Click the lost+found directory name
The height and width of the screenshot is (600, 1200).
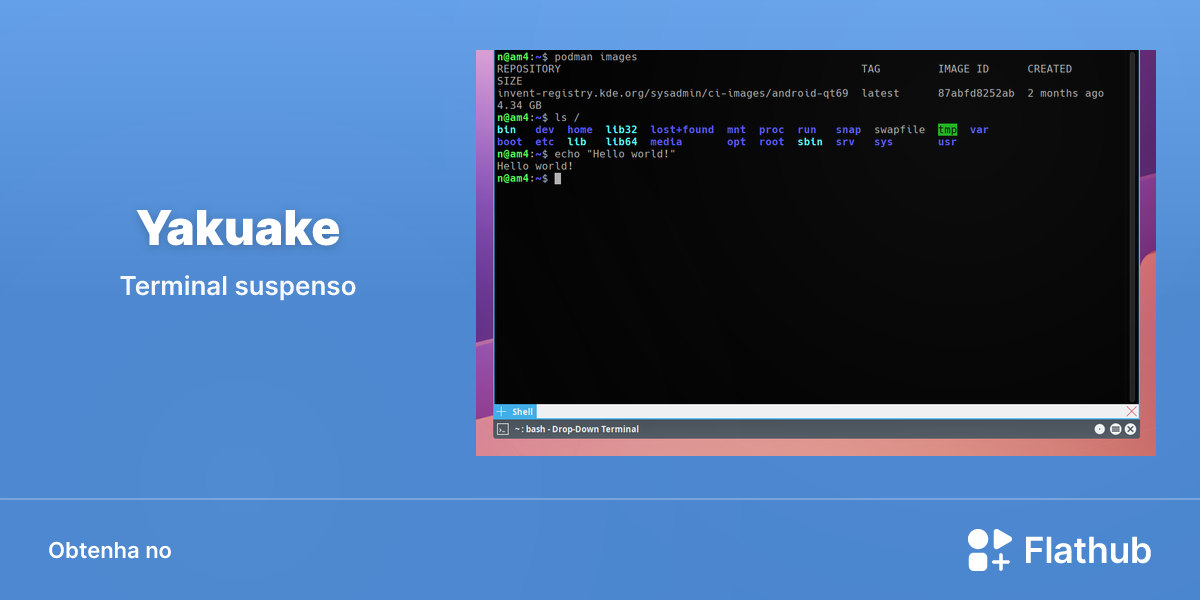coord(682,130)
